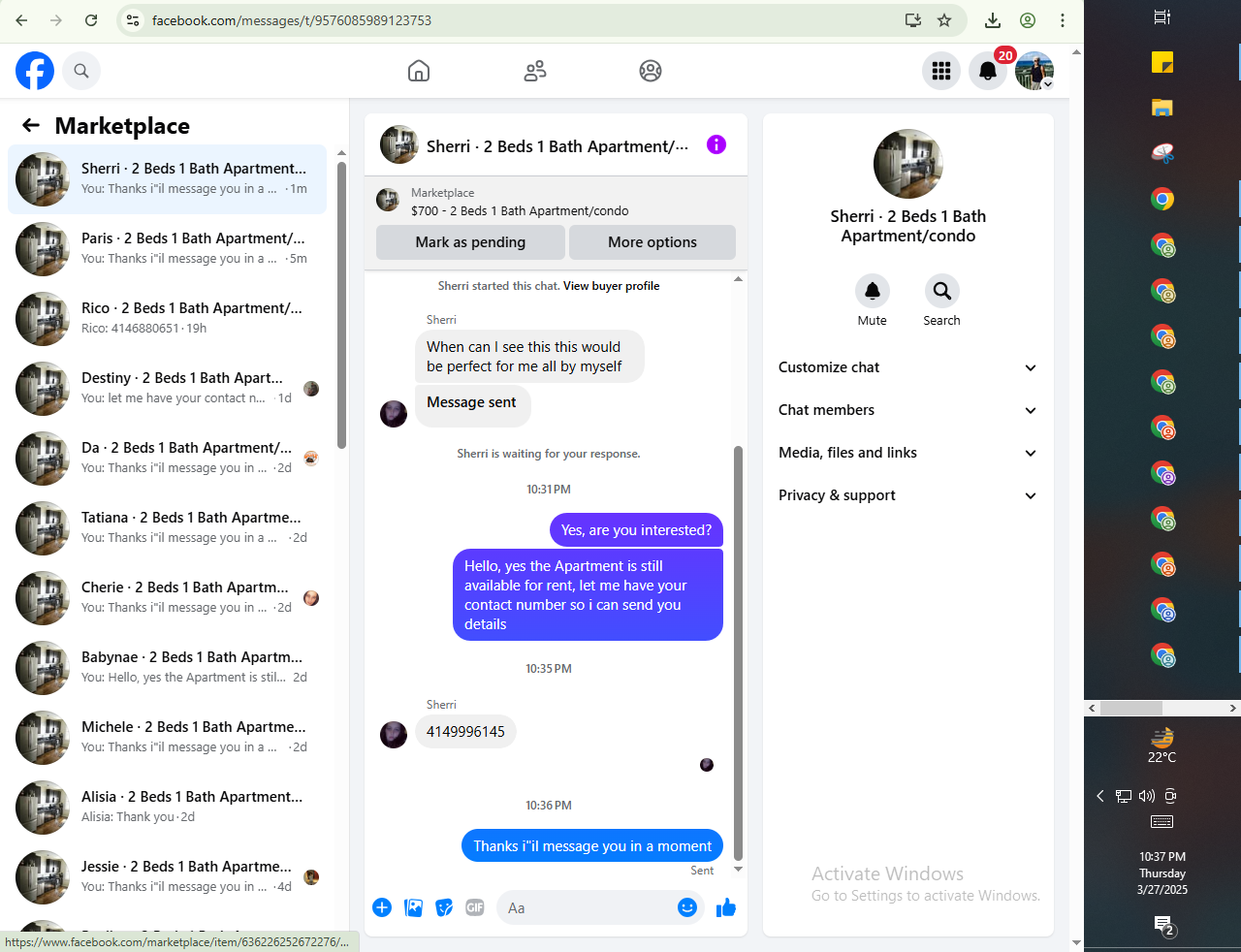Viewport: 1241px width, 952px height.
Task: Open Alisia apartment conversation
Action: point(167,807)
